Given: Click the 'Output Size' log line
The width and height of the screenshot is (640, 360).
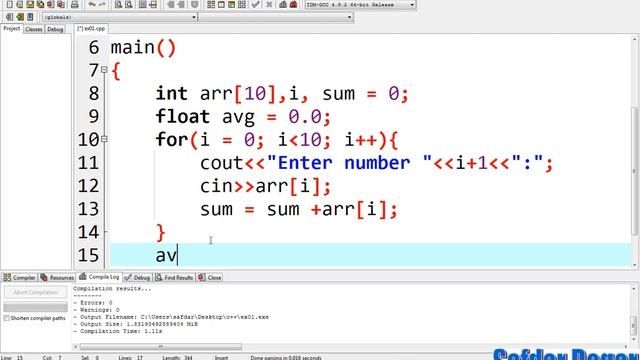Looking at the screenshot, I should pyautogui.click(x=136, y=324).
